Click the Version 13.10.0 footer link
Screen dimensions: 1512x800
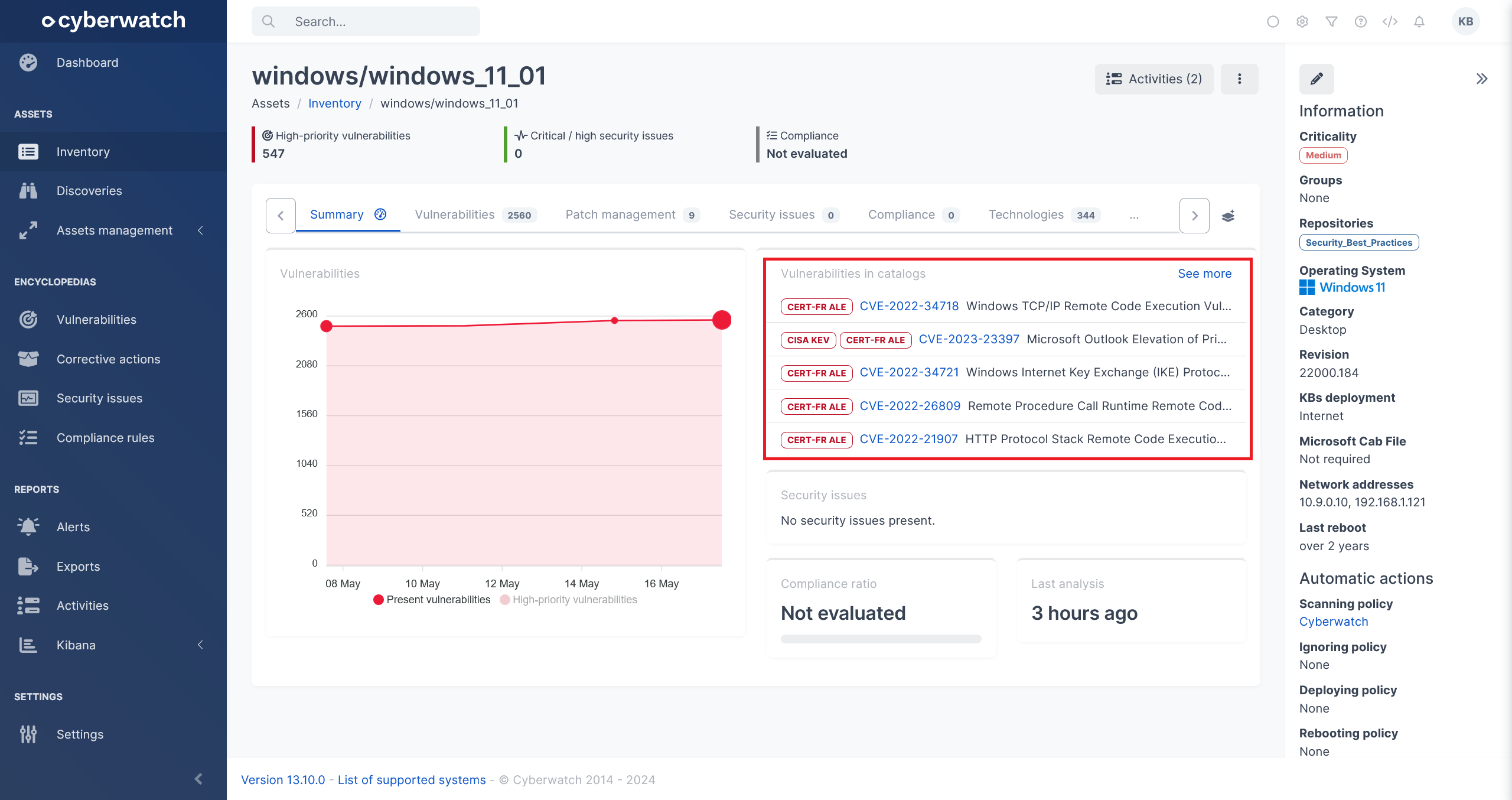pyautogui.click(x=283, y=780)
